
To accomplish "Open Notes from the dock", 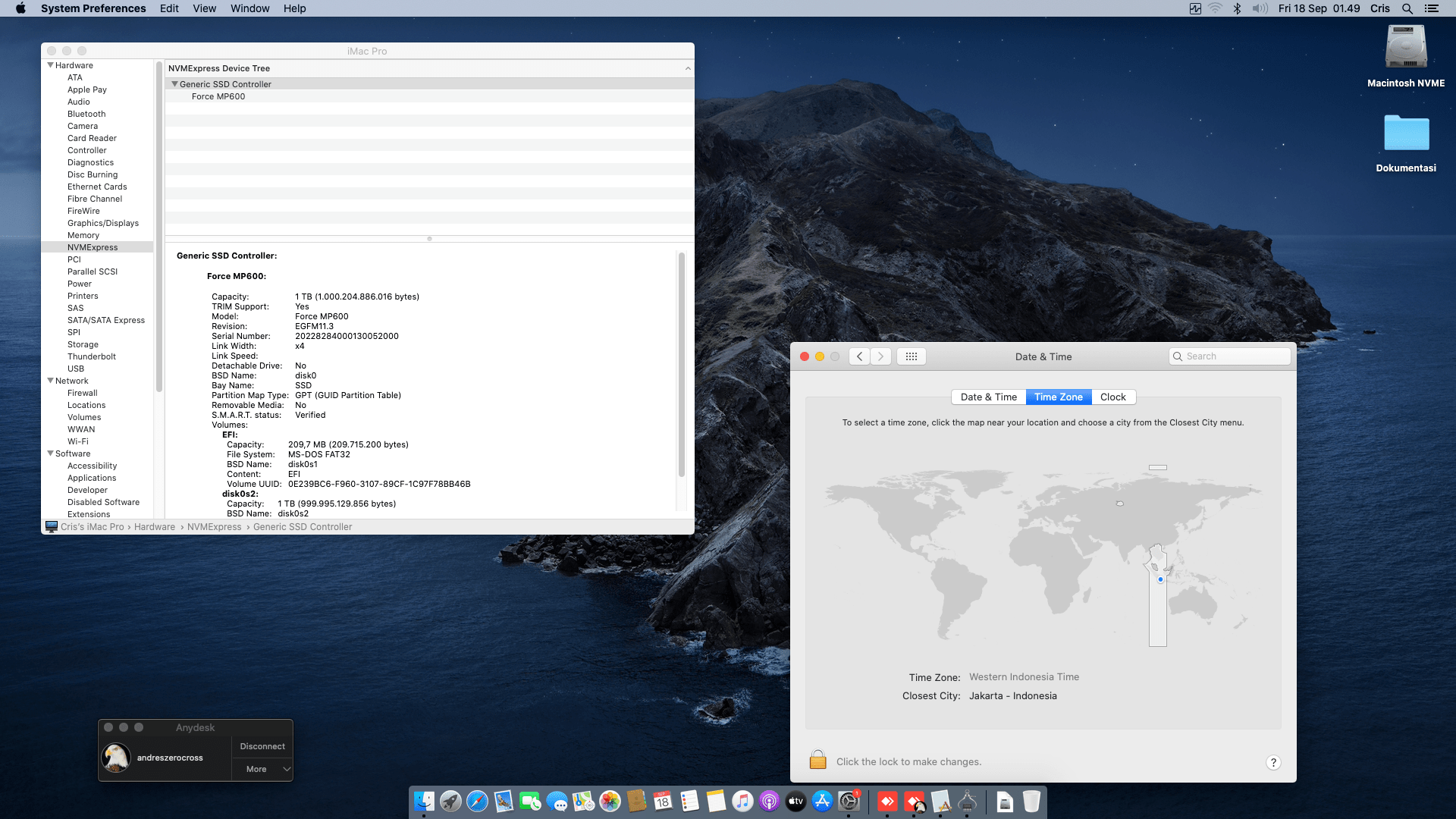I will (716, 801).
